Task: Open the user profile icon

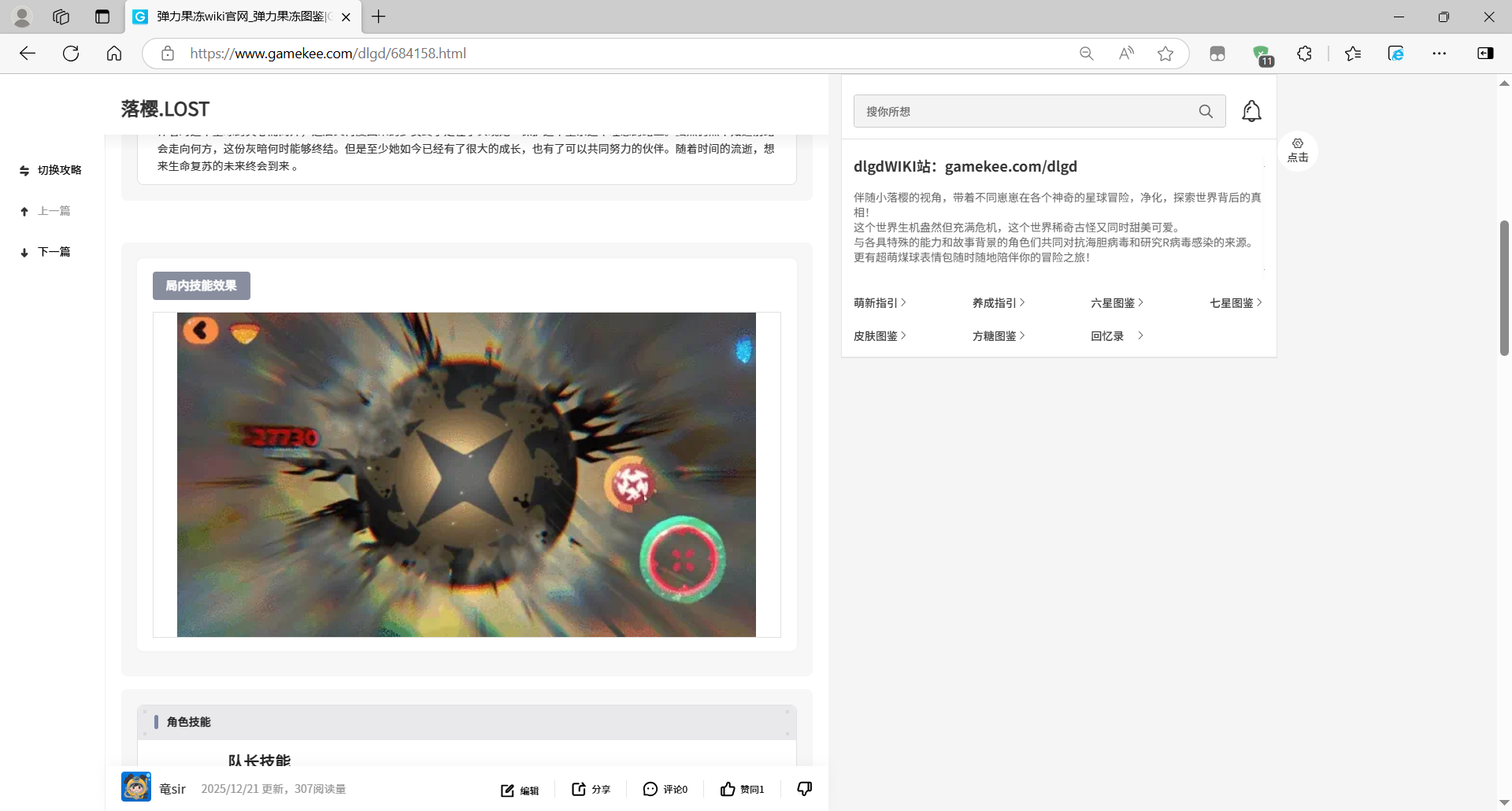Action: 22,17
